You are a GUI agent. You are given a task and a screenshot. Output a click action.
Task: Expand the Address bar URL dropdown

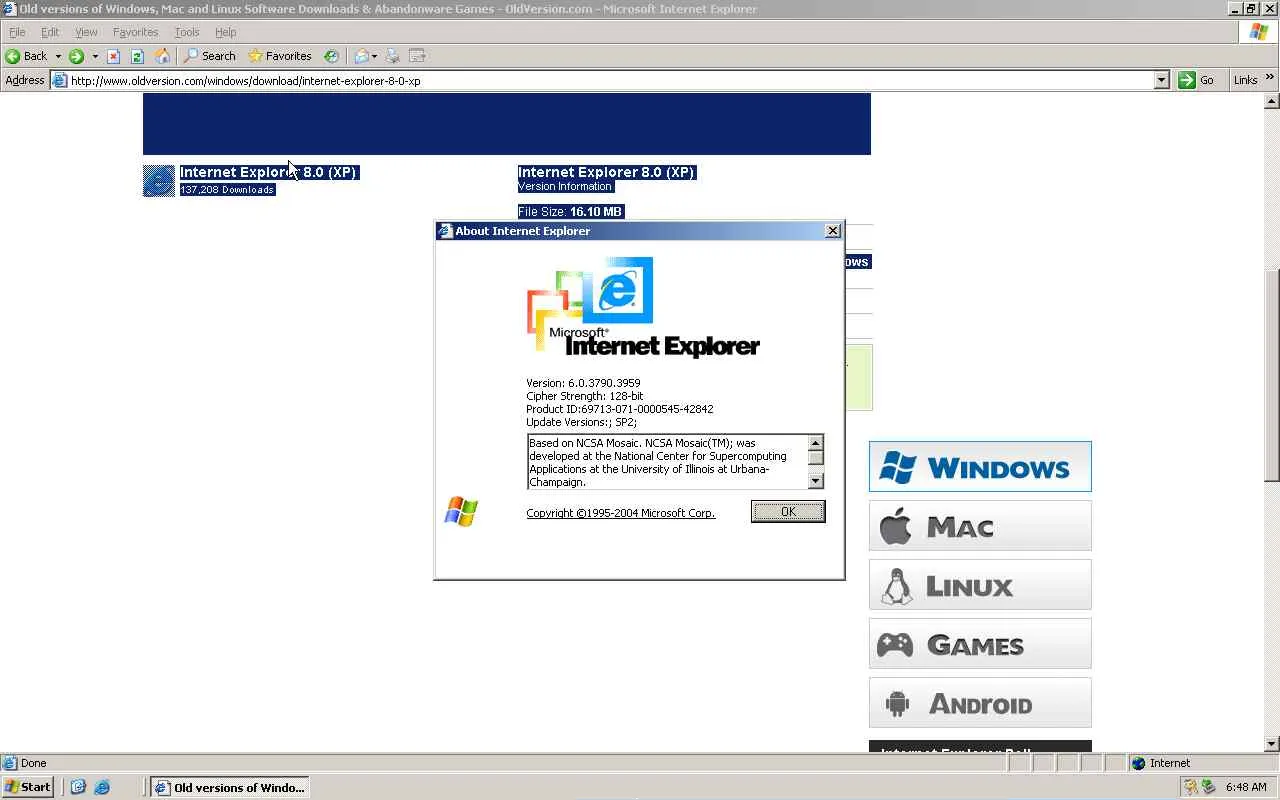(x=1161, y=80)
